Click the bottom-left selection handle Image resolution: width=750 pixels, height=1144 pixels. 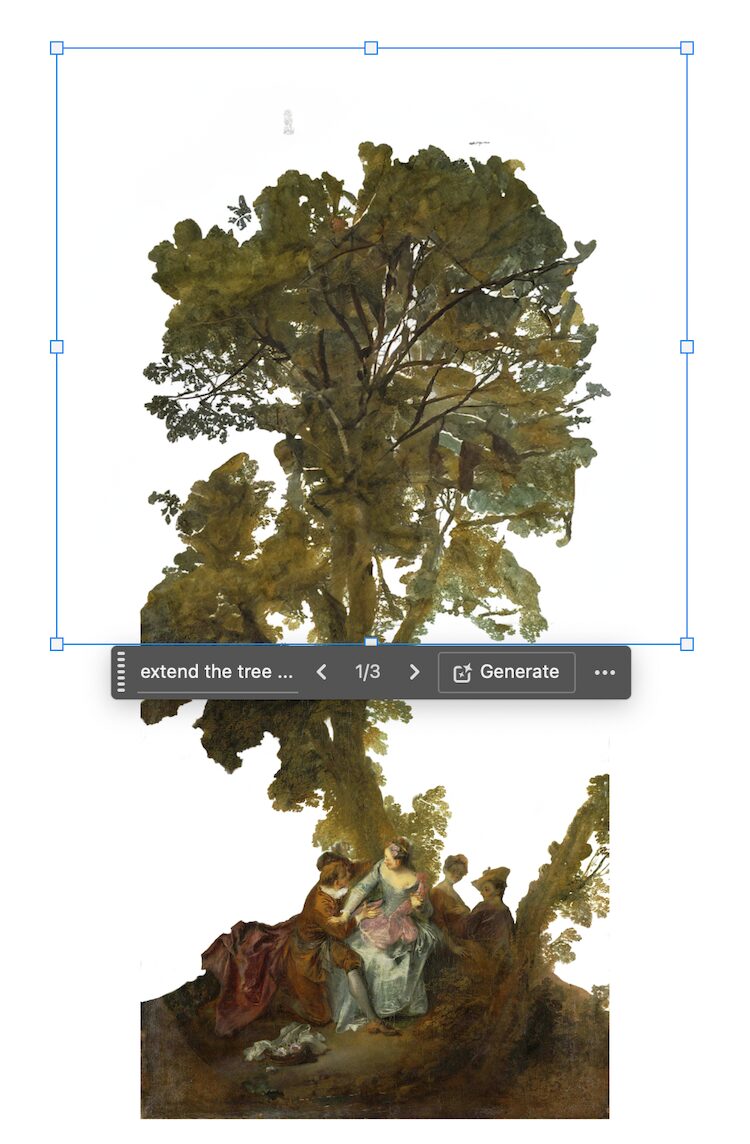tap(56, 644)
